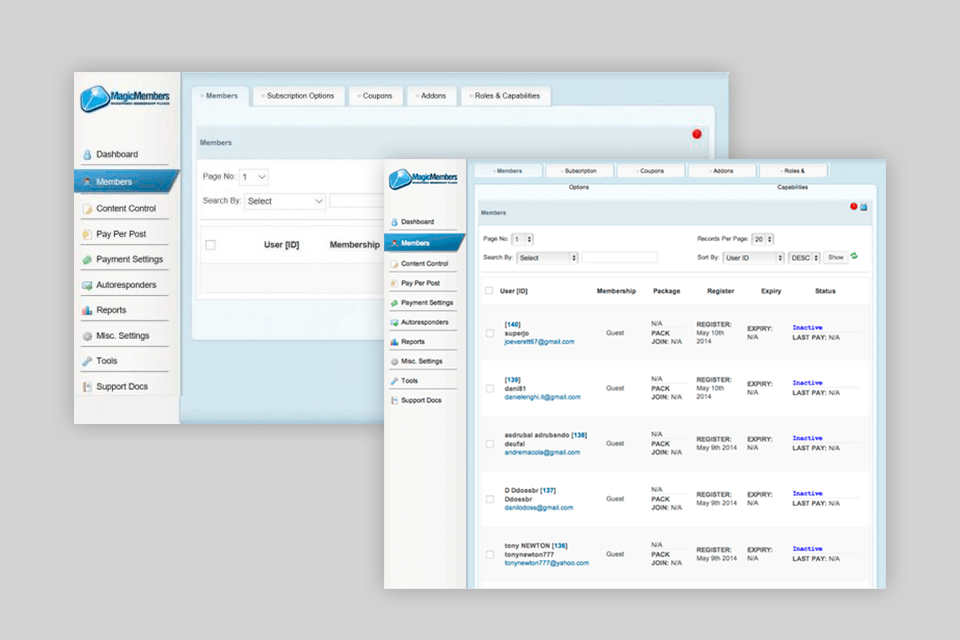This screenshot has height=640, width=960.
Task: Toggle select-all checkbox in front window table header
Action: point(489,291)
